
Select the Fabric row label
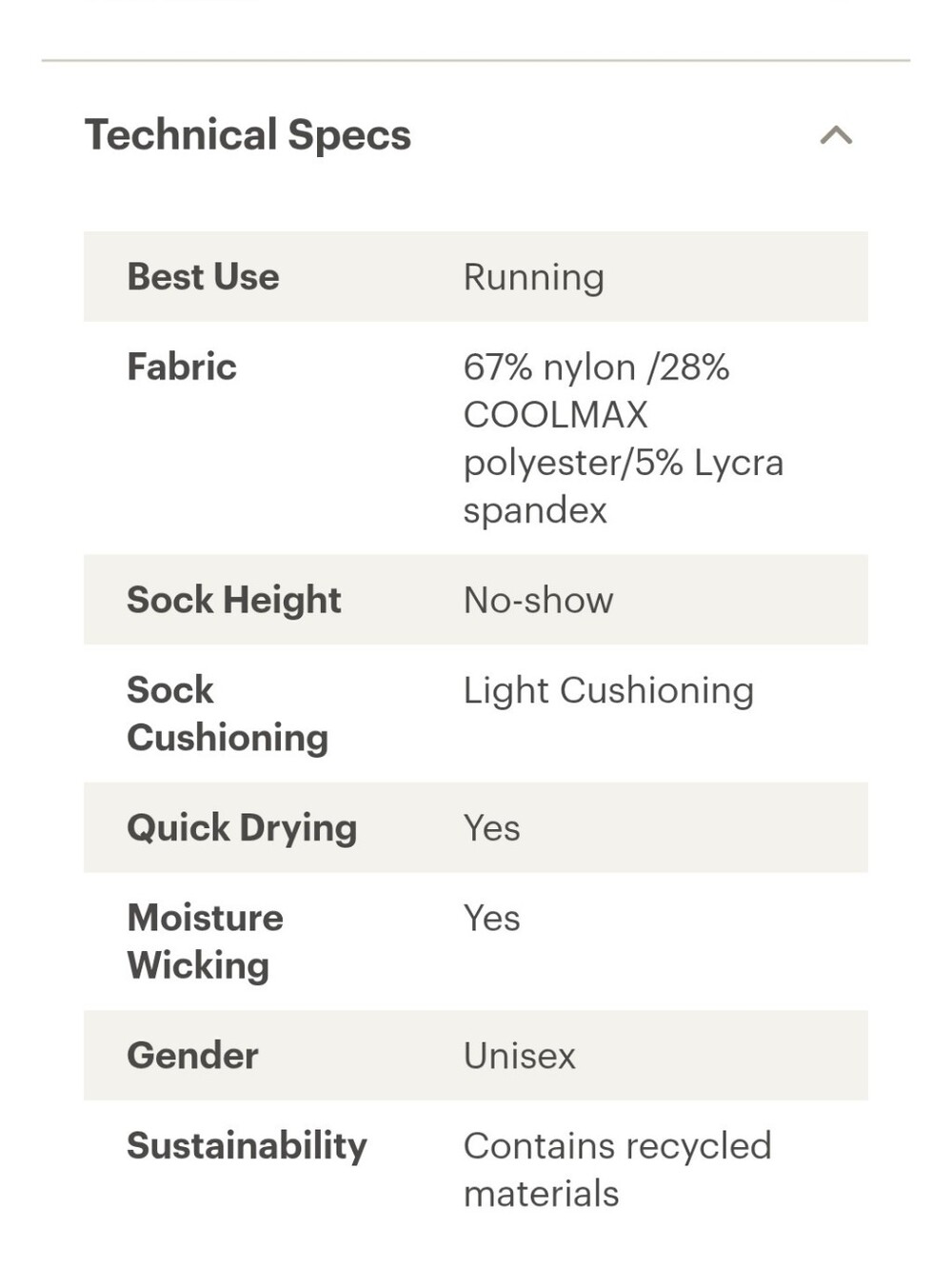click(x=182, y=367)
